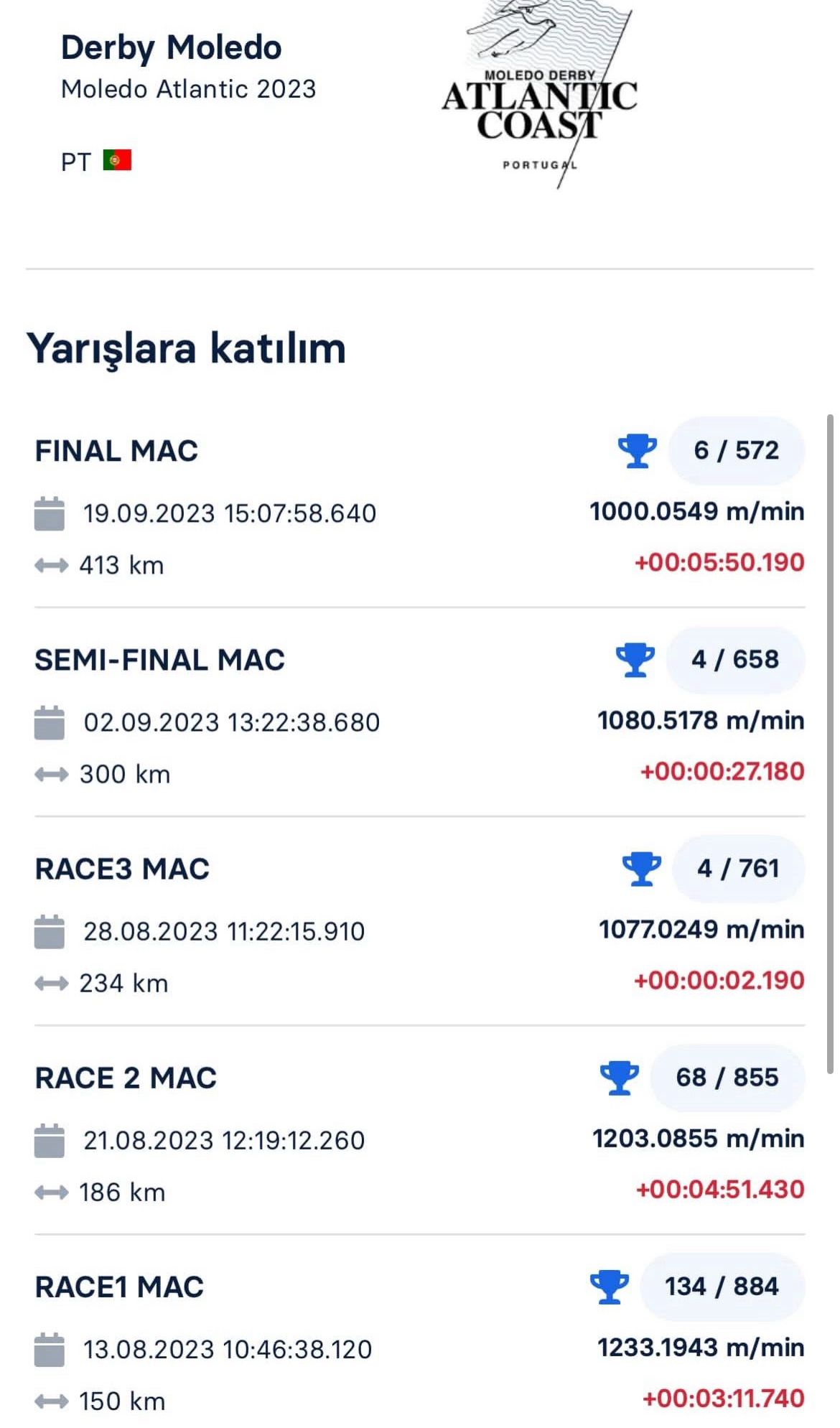
Task: Open the FINAL MAC race title
Action: point(116,451)
